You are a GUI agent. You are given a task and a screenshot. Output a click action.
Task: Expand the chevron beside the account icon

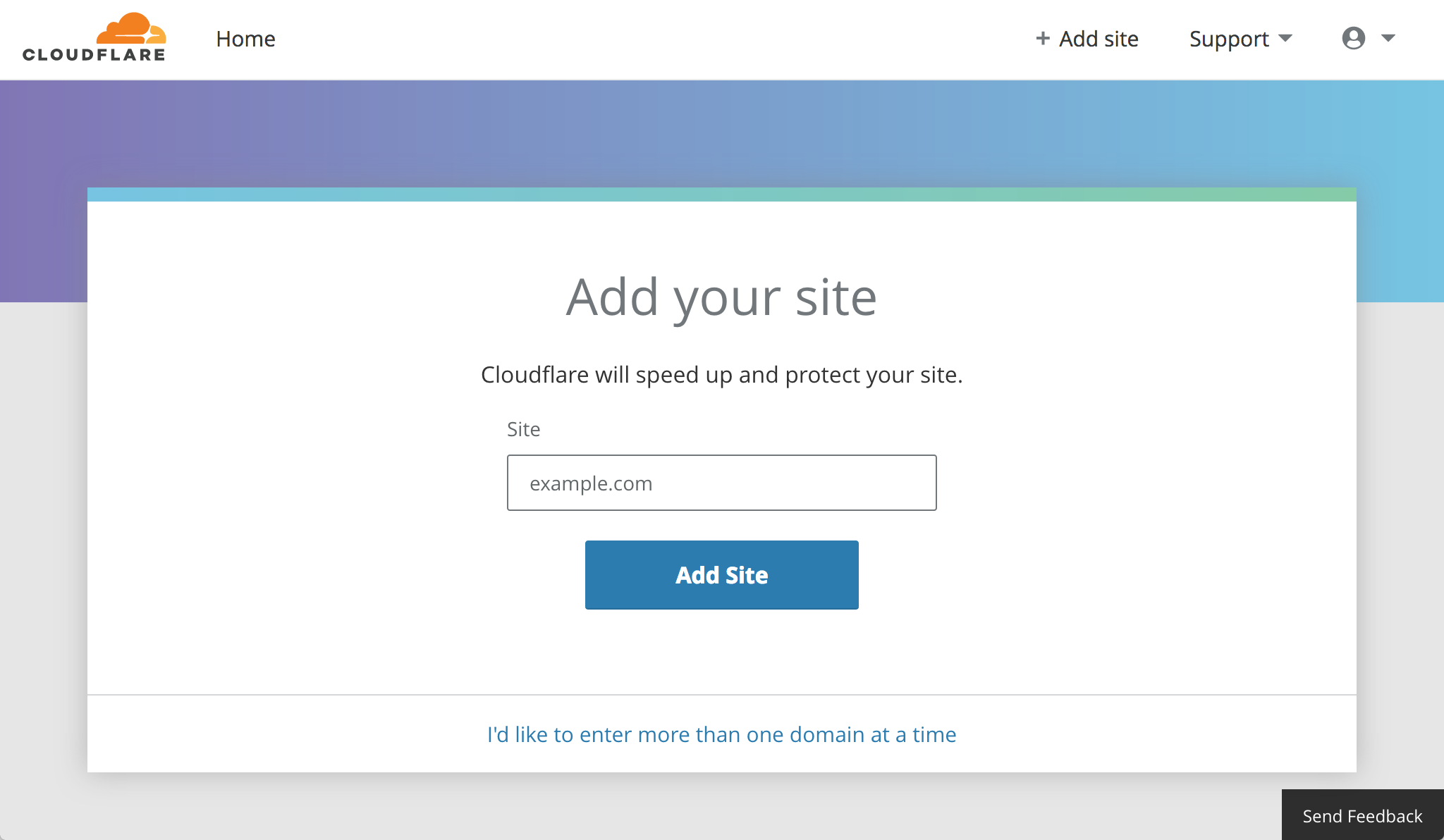pos(1388,38)
